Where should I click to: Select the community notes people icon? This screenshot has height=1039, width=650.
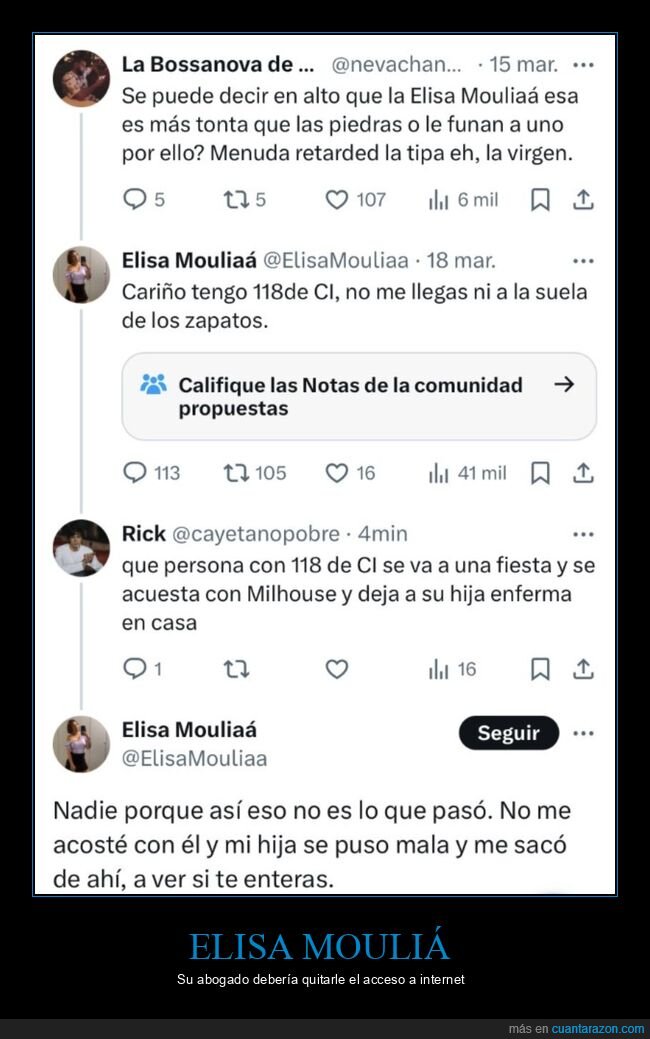[x=153, y=384]
